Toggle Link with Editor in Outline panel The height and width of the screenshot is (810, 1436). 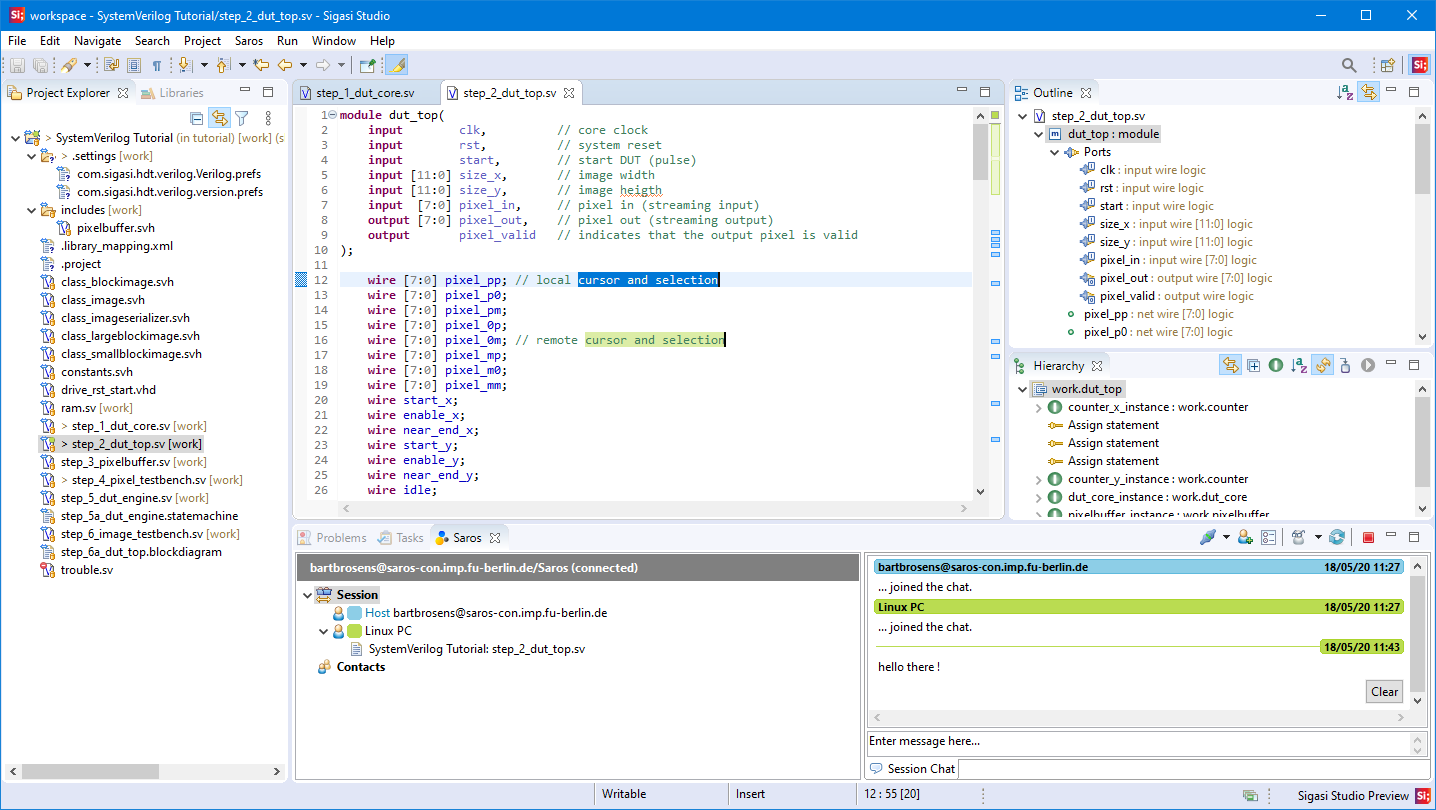tap(1368, 93)
